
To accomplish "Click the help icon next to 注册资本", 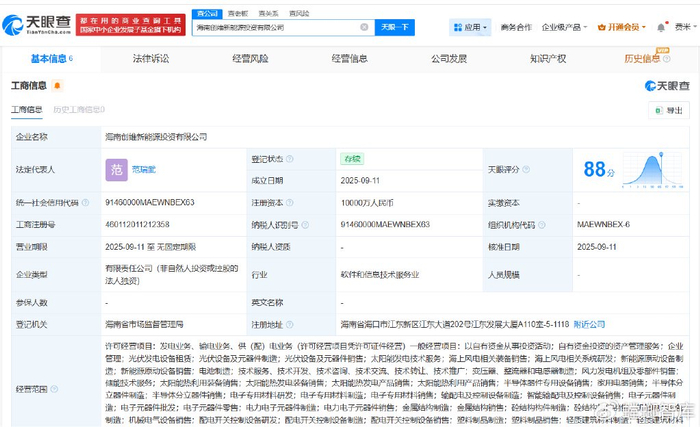I will 289,203.
